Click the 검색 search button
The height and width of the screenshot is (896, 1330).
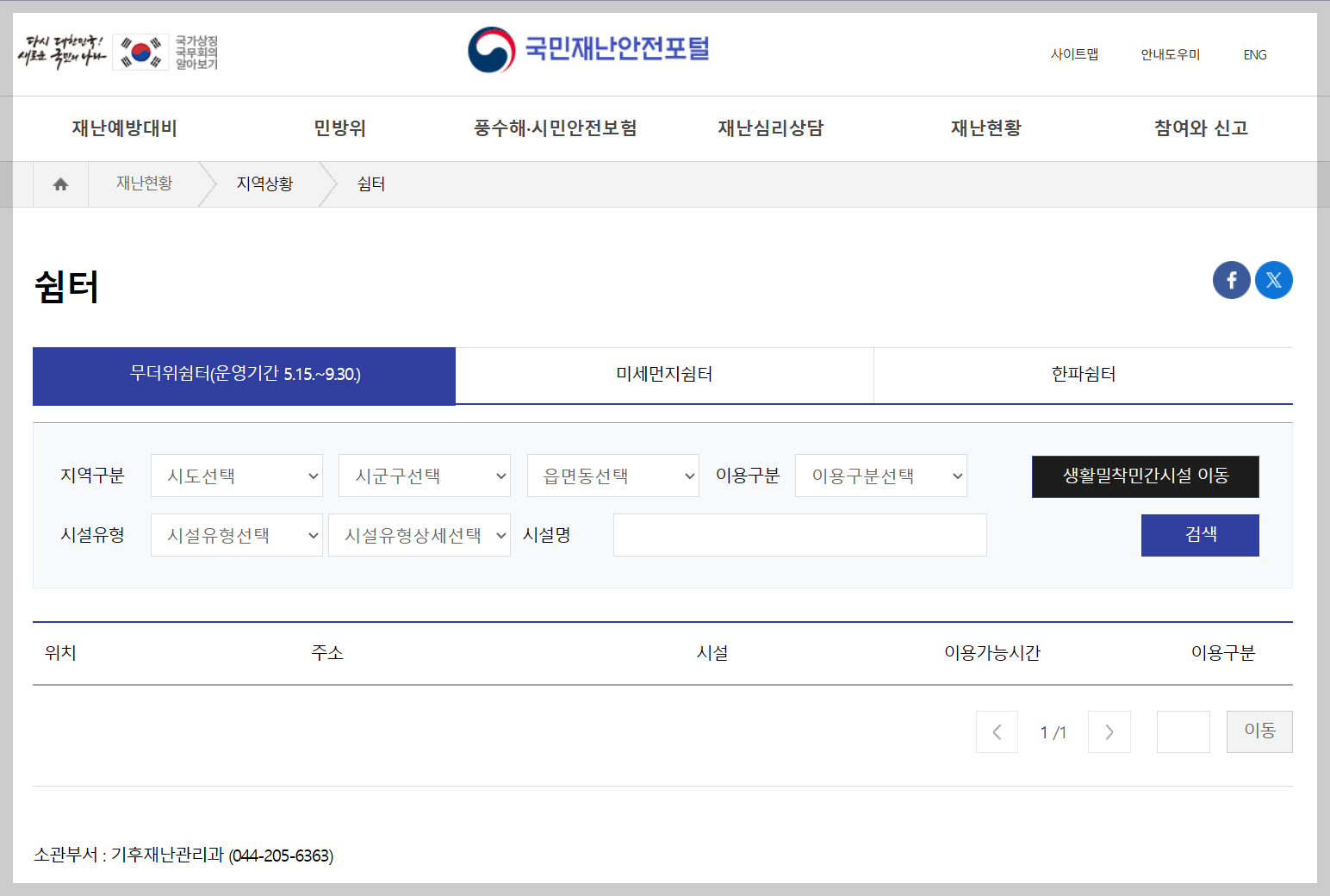tap(1199, 534)
